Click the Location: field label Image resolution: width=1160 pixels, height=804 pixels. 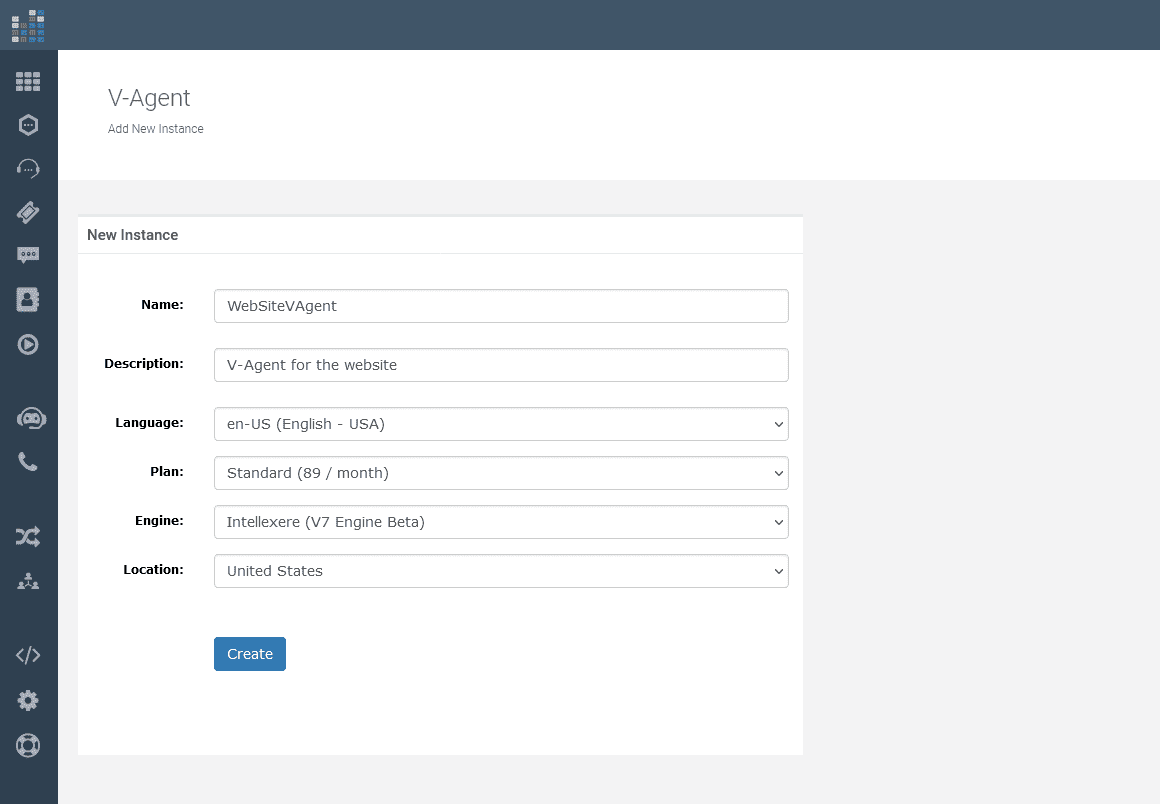coord(153,570)
